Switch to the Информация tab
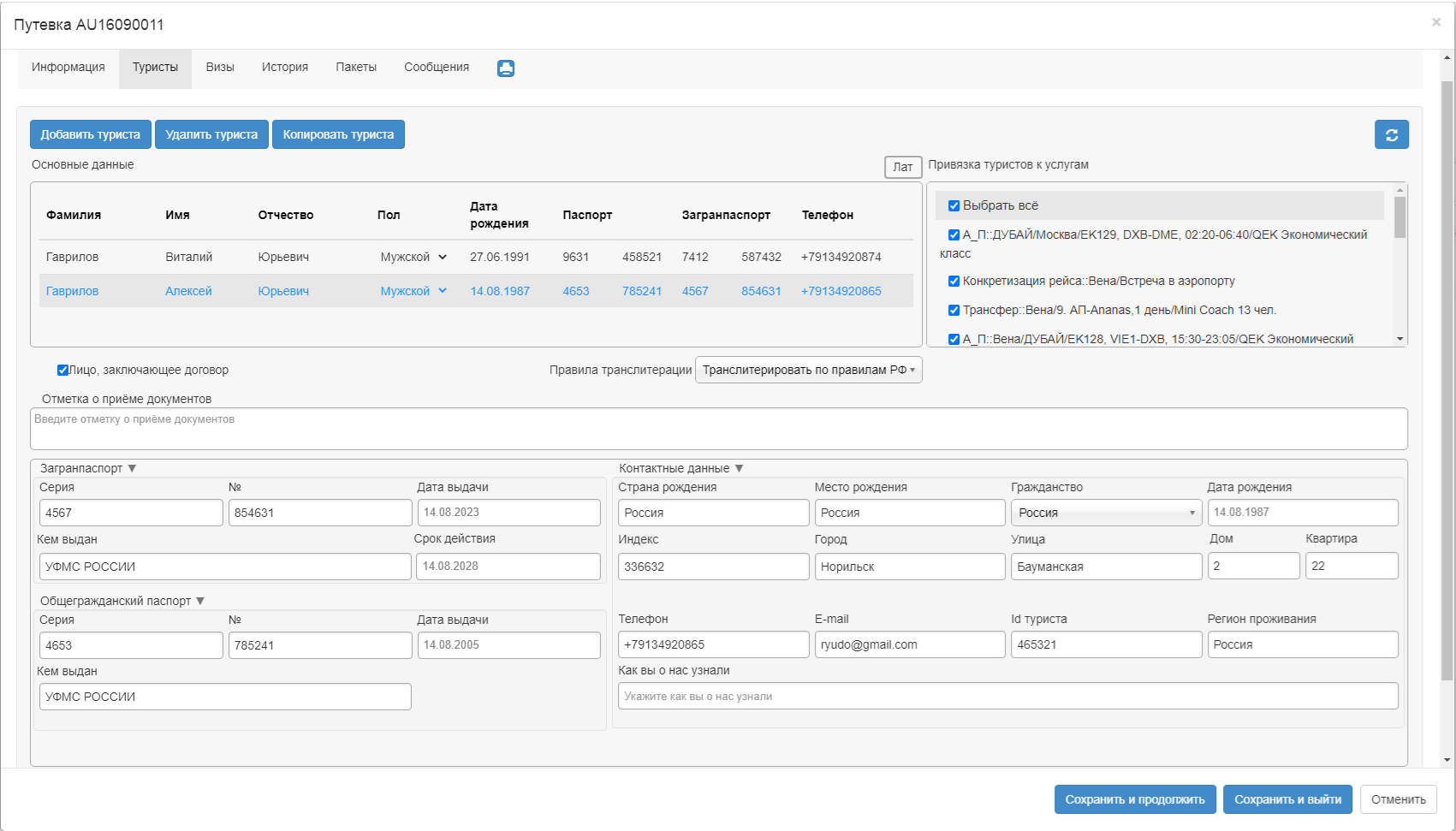Image resolution: width=1456 pixels, height=831 pixels. (x=68, y=67)
